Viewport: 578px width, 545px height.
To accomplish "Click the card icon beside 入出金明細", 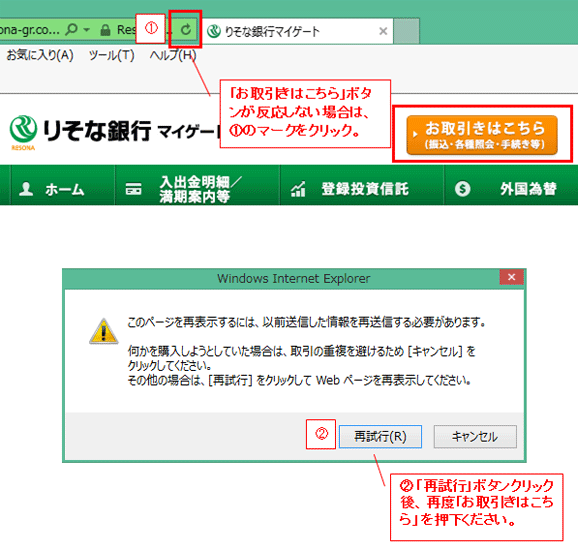I will 133,189.
